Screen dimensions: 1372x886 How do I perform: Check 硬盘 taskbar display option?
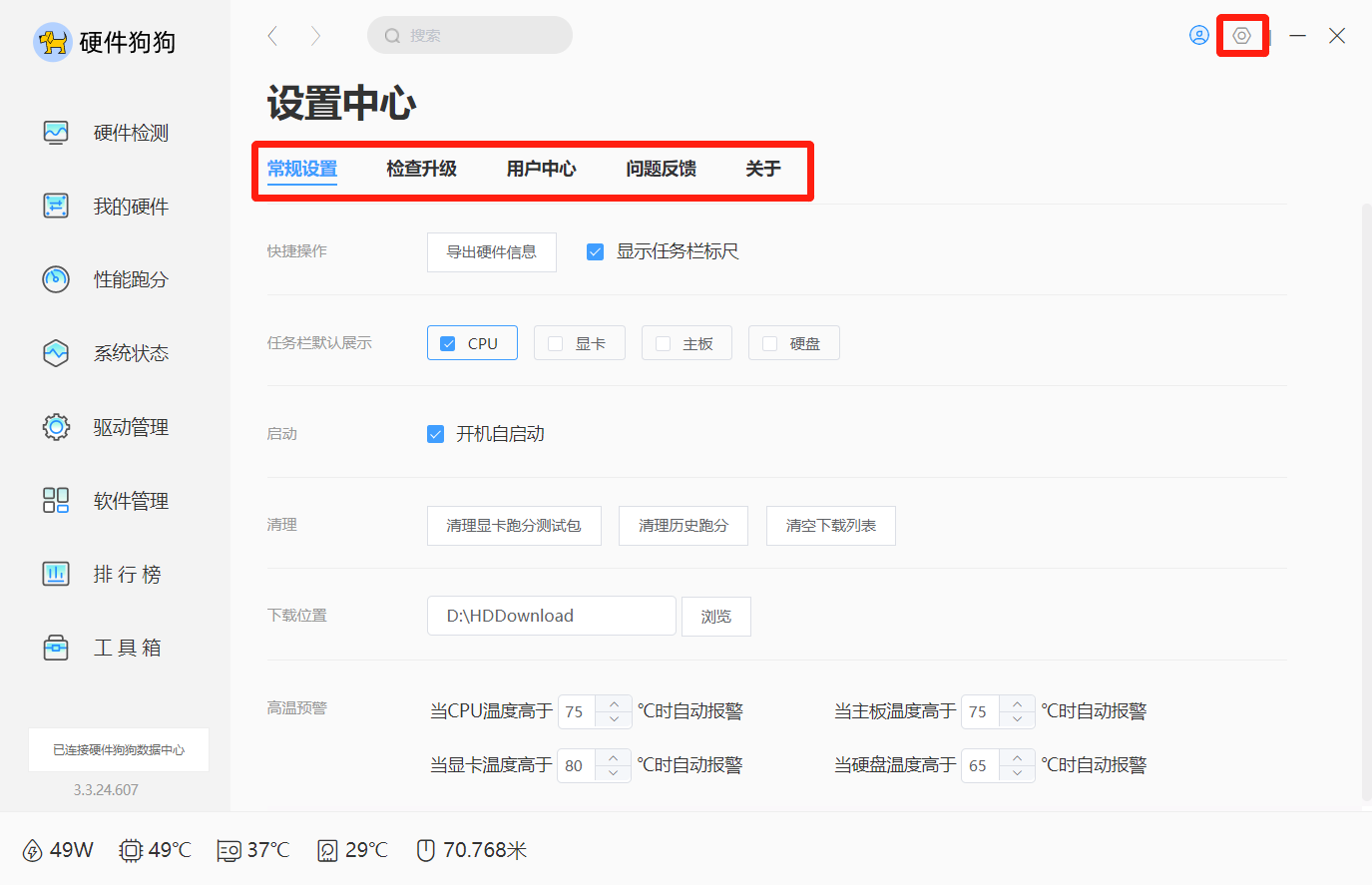[769, 343]
